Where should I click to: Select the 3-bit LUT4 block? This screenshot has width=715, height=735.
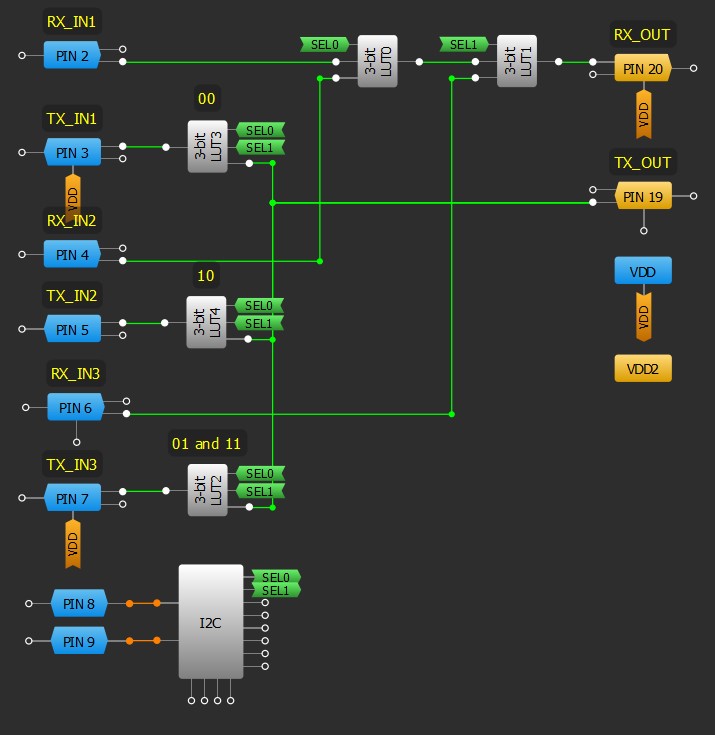pos(206,322)
